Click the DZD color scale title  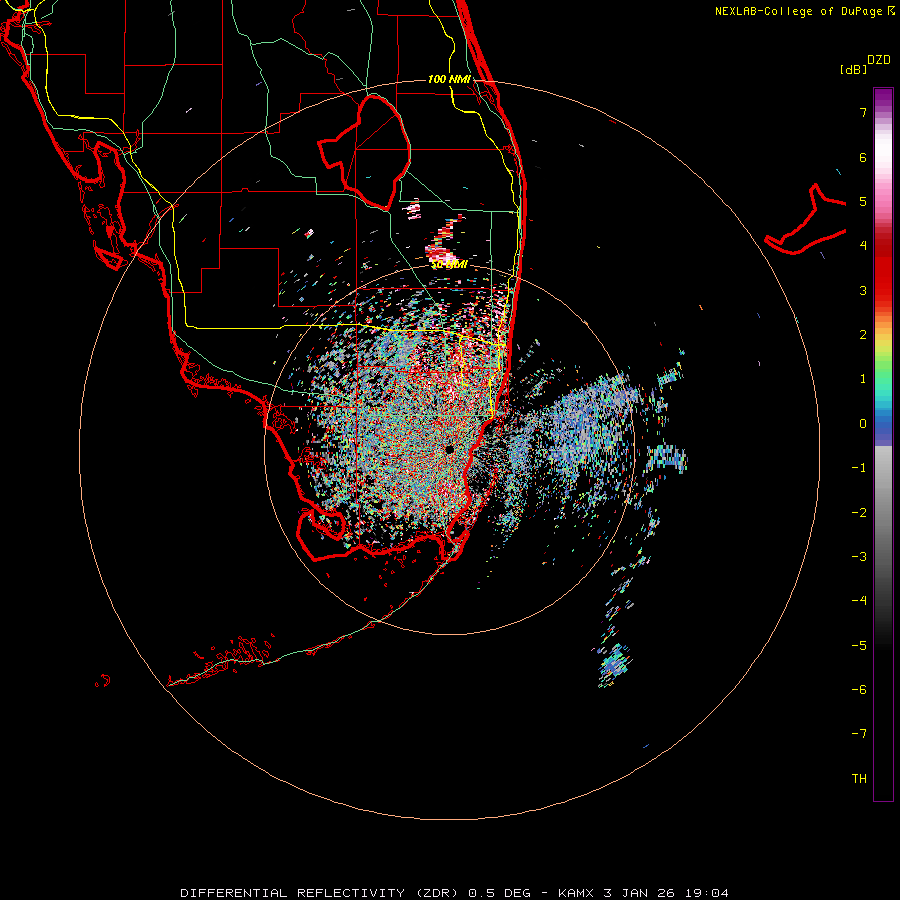(879, 60)
